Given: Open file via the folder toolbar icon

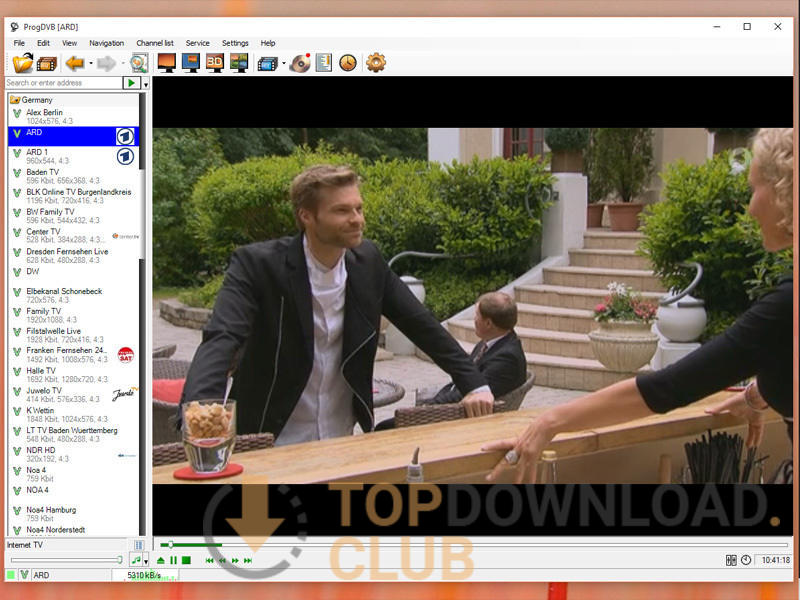Looking at the screenshot, I should (x=23, y=63).
